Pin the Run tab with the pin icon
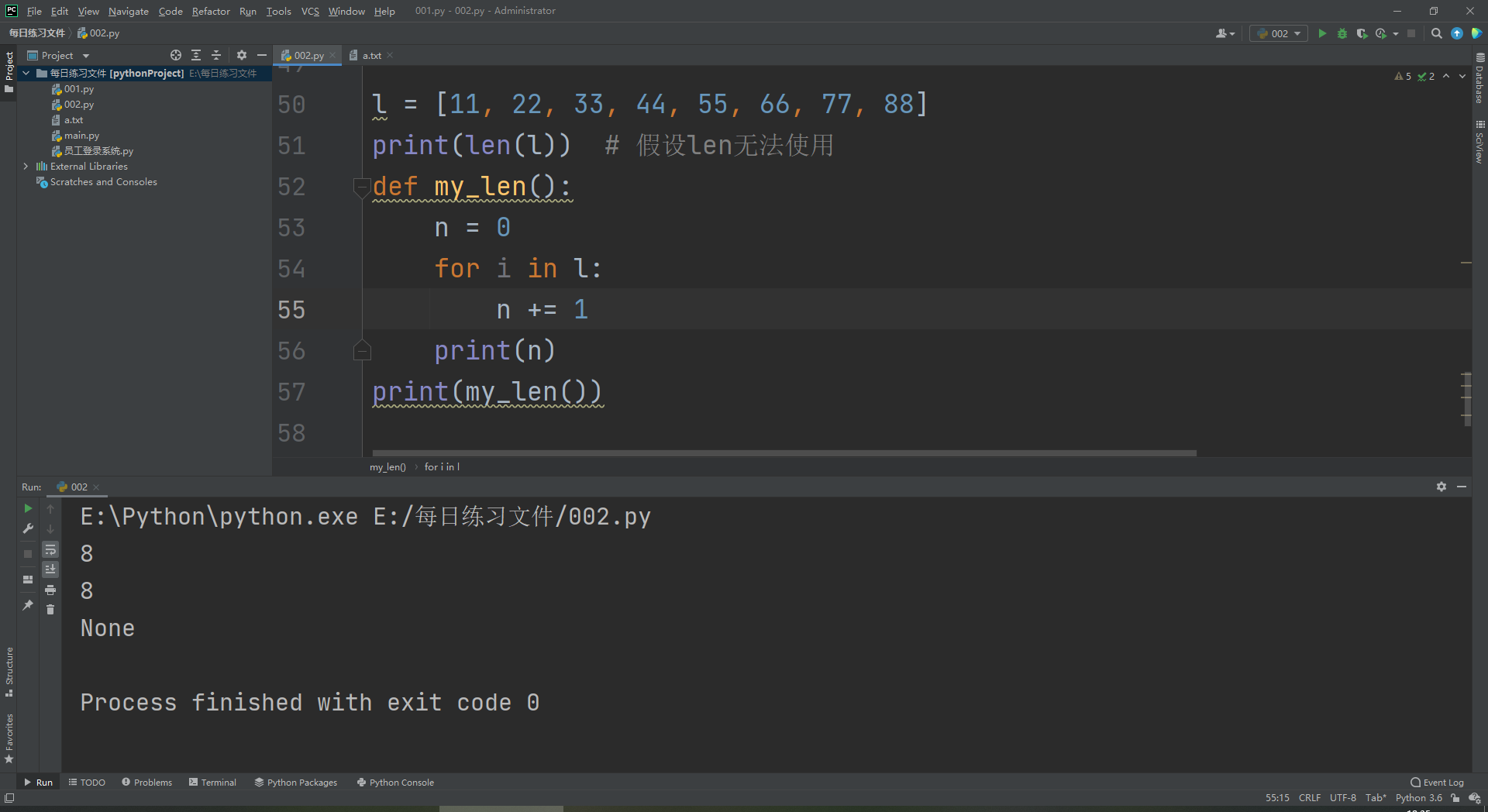Image resolution: width=1488 pixels, height=812 pixels. 28,605
